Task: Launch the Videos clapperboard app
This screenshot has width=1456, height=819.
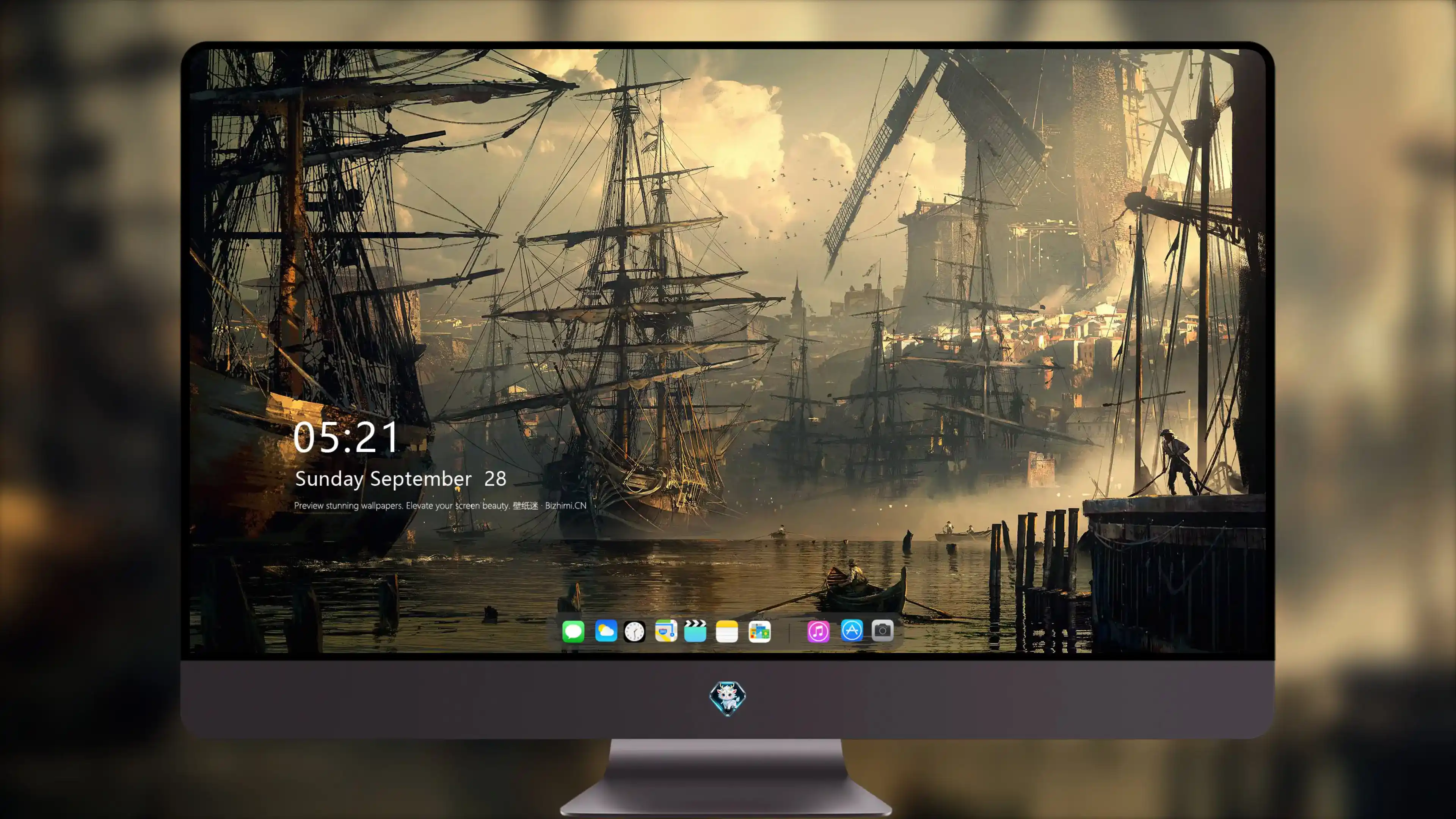Action: [695, 631]
